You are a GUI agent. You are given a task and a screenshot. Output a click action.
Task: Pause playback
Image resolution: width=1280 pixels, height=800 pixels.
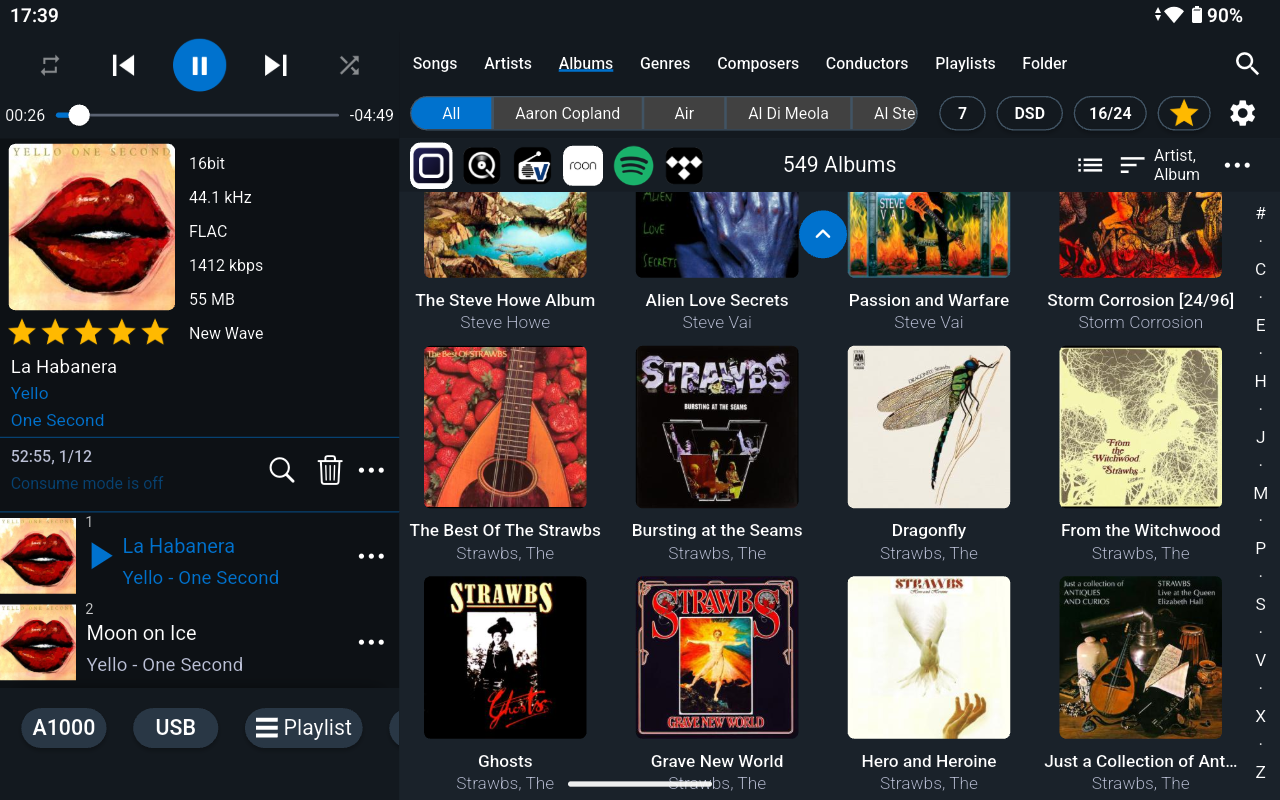pos(200,66)
